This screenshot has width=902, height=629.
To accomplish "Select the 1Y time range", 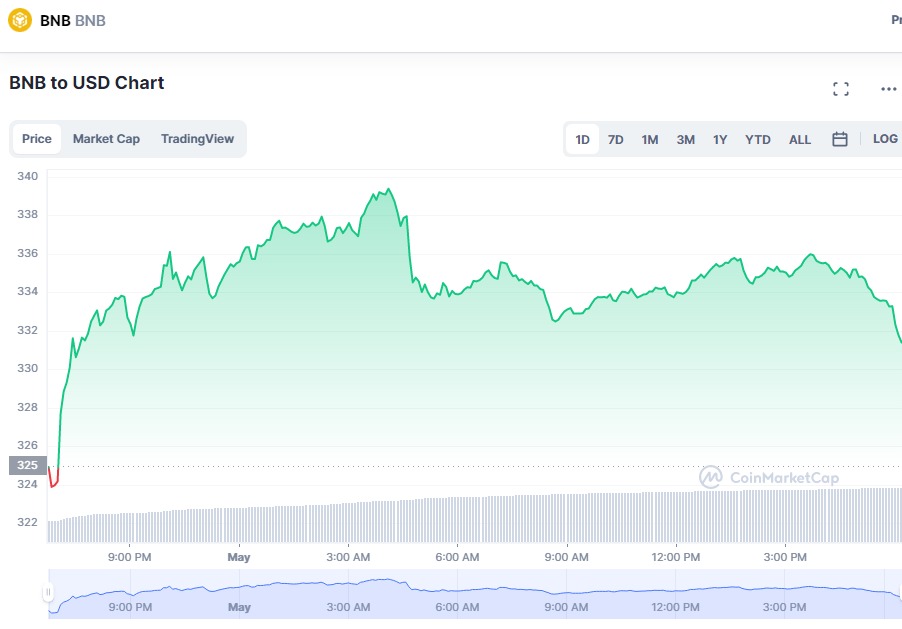I will click(x=719, y=140).
